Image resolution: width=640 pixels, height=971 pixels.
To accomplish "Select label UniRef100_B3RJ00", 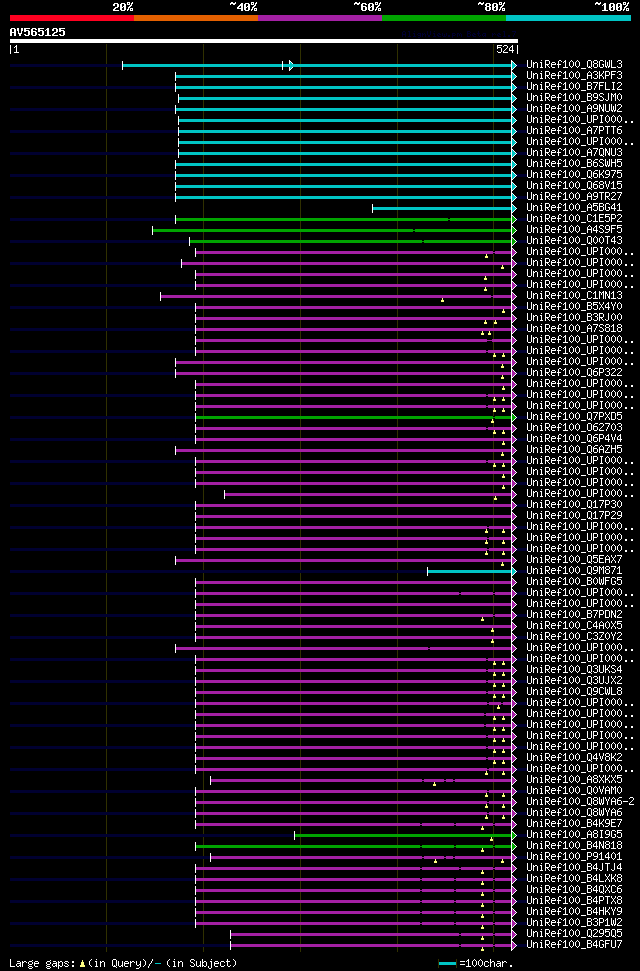I will (574, 318).
